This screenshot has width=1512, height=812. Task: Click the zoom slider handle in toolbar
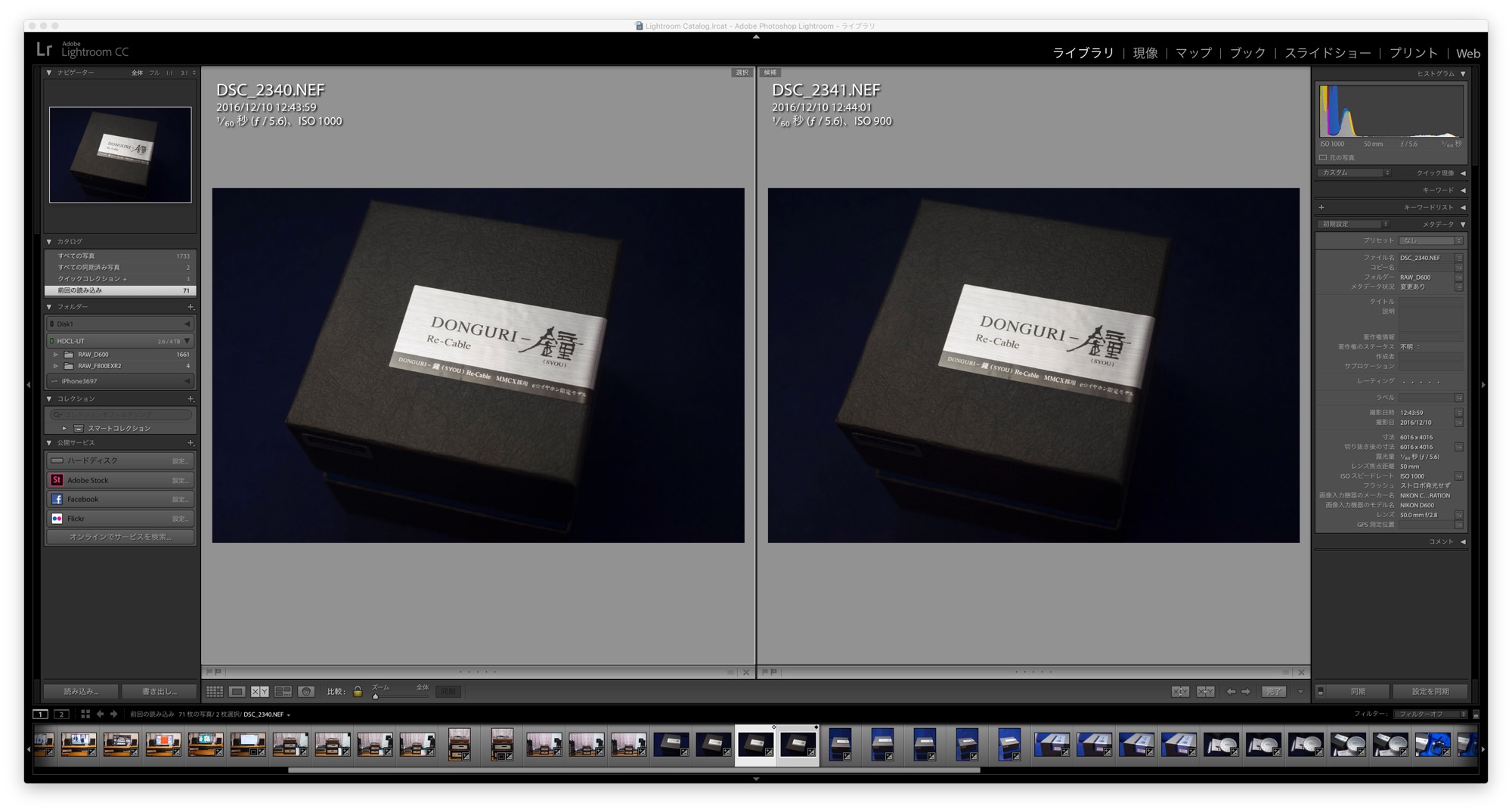click(x=376, y=696)
